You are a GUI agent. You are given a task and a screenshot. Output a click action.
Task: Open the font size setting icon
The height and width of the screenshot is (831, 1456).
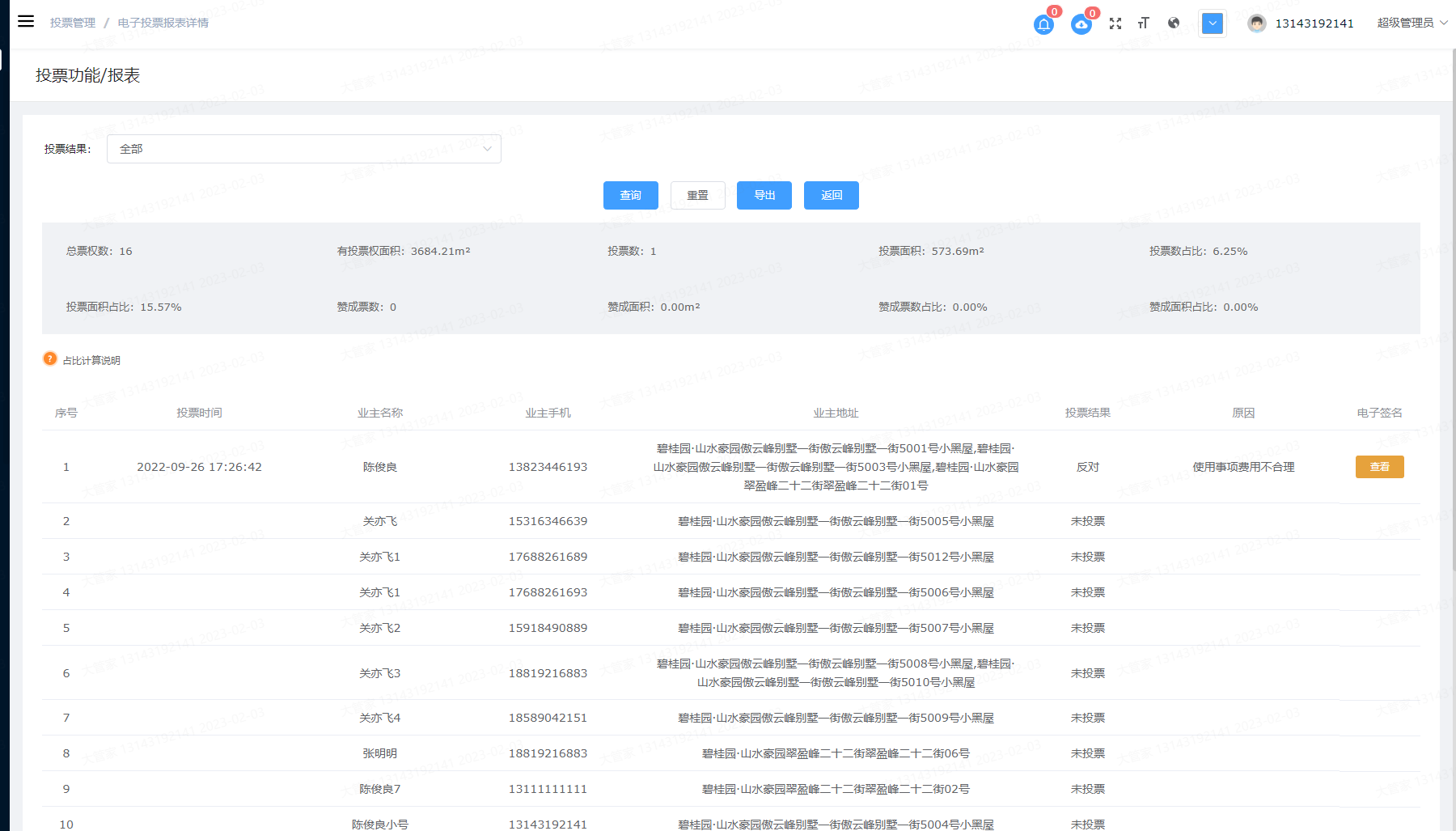coord(1144,23)
